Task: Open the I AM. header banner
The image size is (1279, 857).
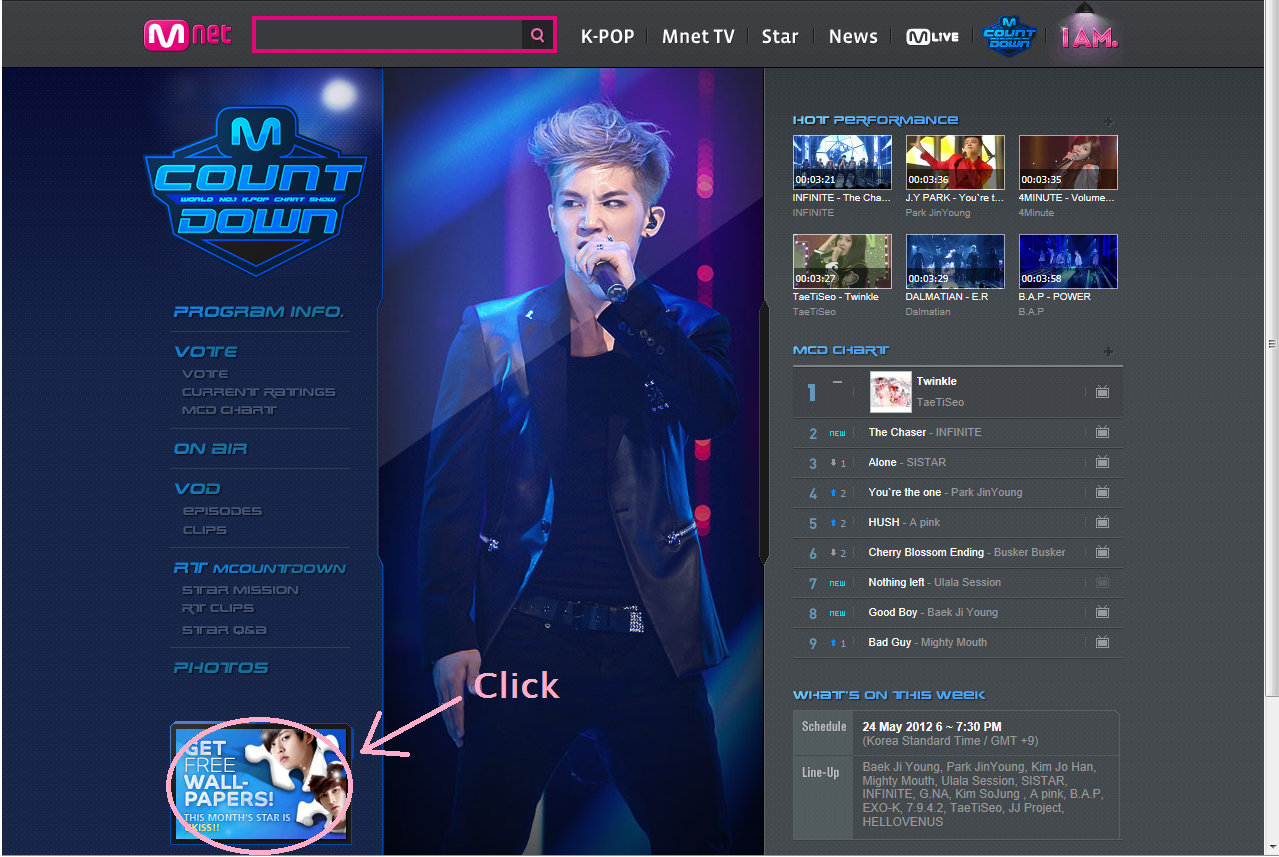Action: coord(1089,37)
